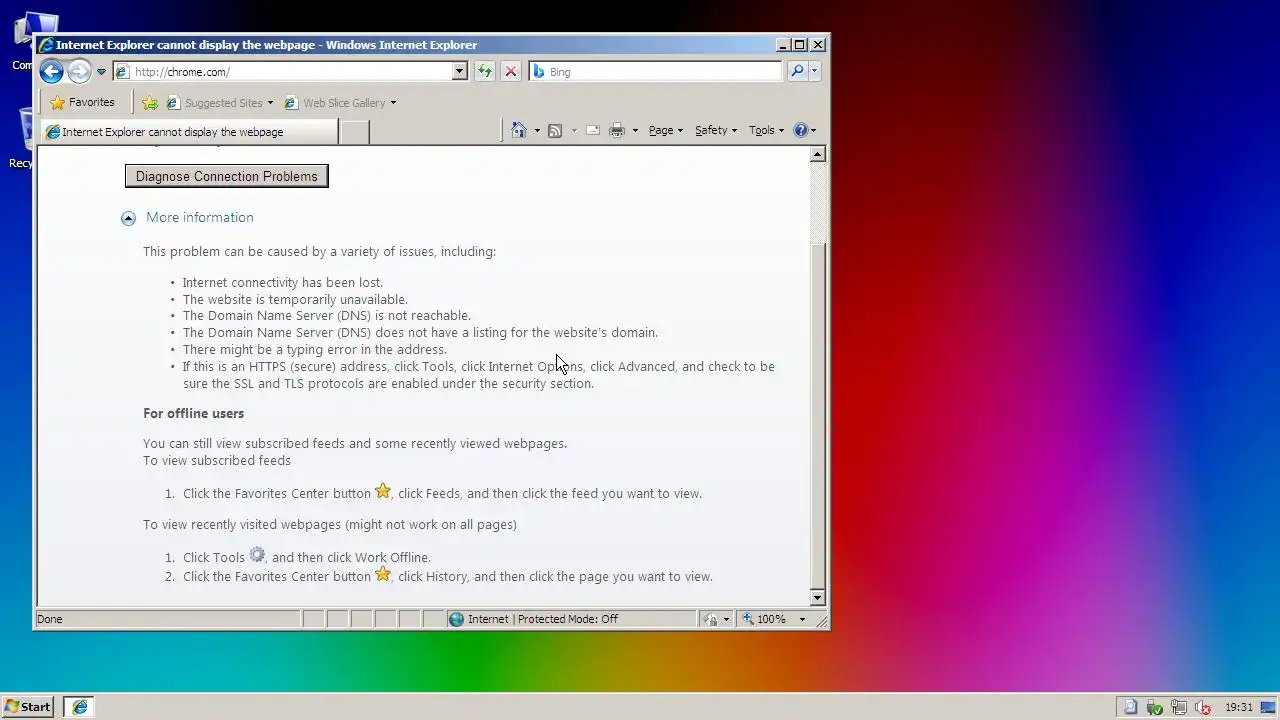Click the scrollbar down arrow

[818, 598]
